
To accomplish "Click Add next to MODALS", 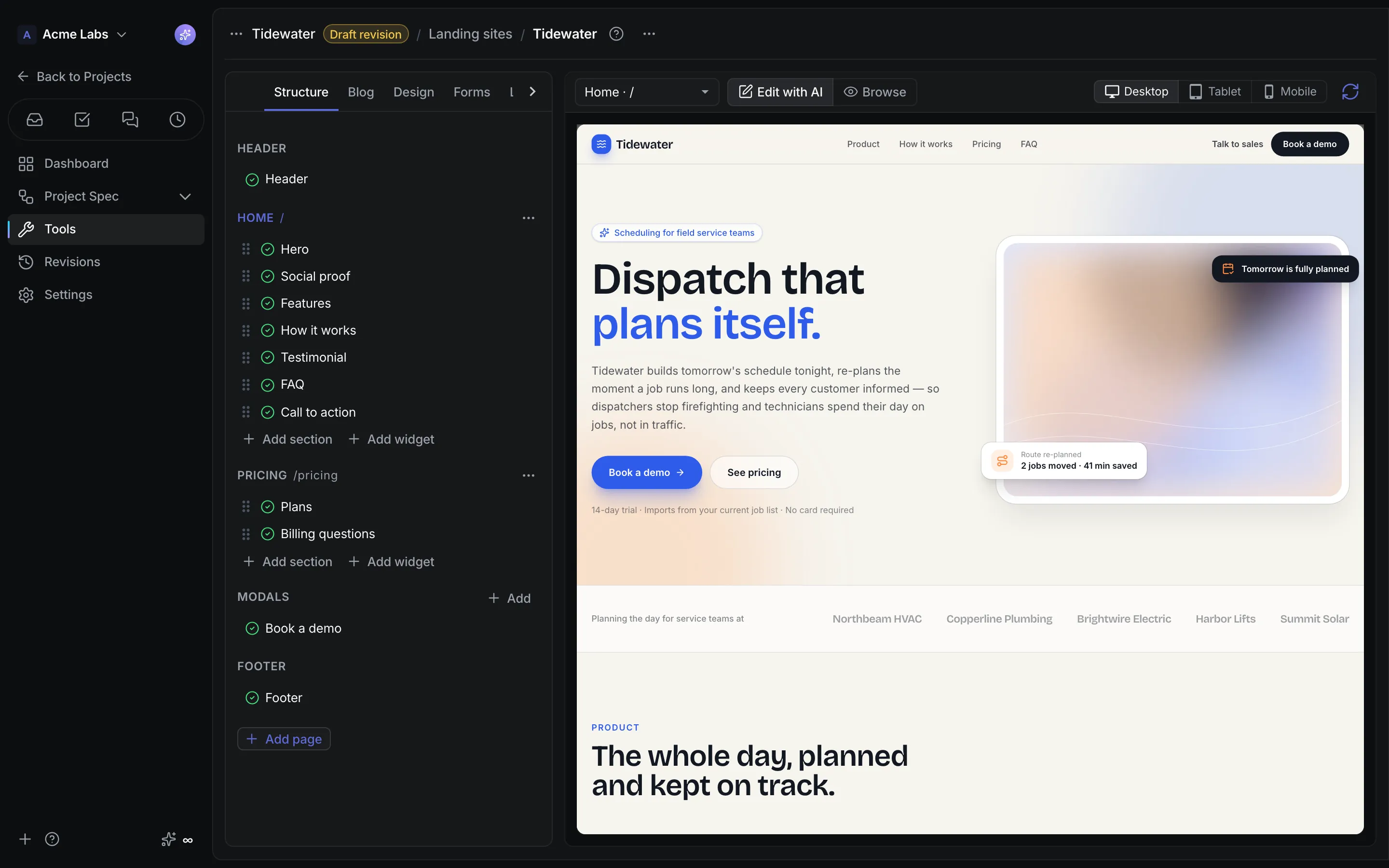I will pyautogui.click(x=509, y=598).
